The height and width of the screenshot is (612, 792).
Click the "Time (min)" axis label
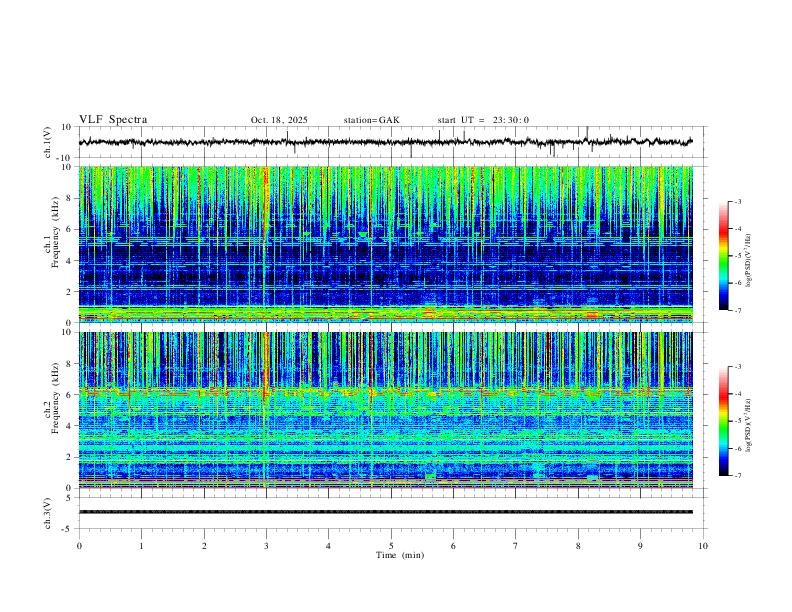(x=400, y=555)
